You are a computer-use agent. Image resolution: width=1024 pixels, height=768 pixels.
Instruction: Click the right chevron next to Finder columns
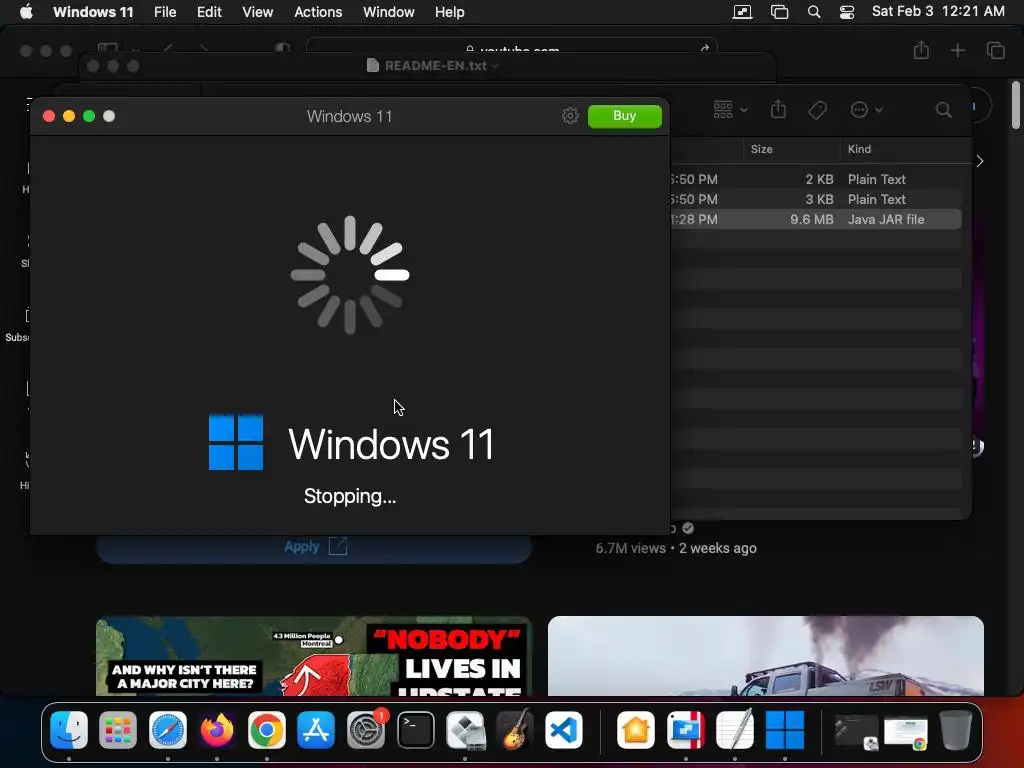(980, 161)
